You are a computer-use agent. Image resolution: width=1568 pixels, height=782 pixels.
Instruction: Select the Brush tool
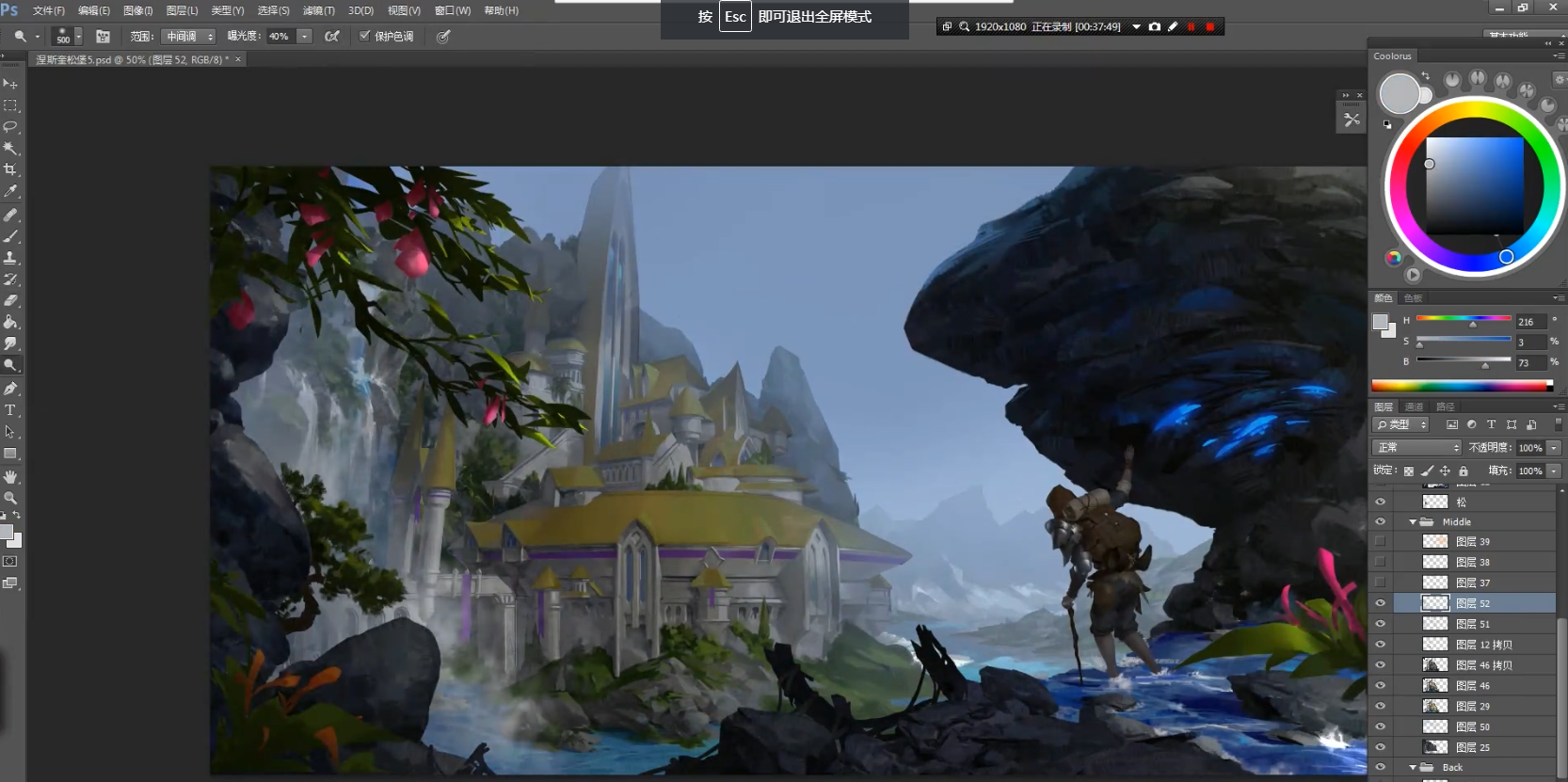point(10,236)
